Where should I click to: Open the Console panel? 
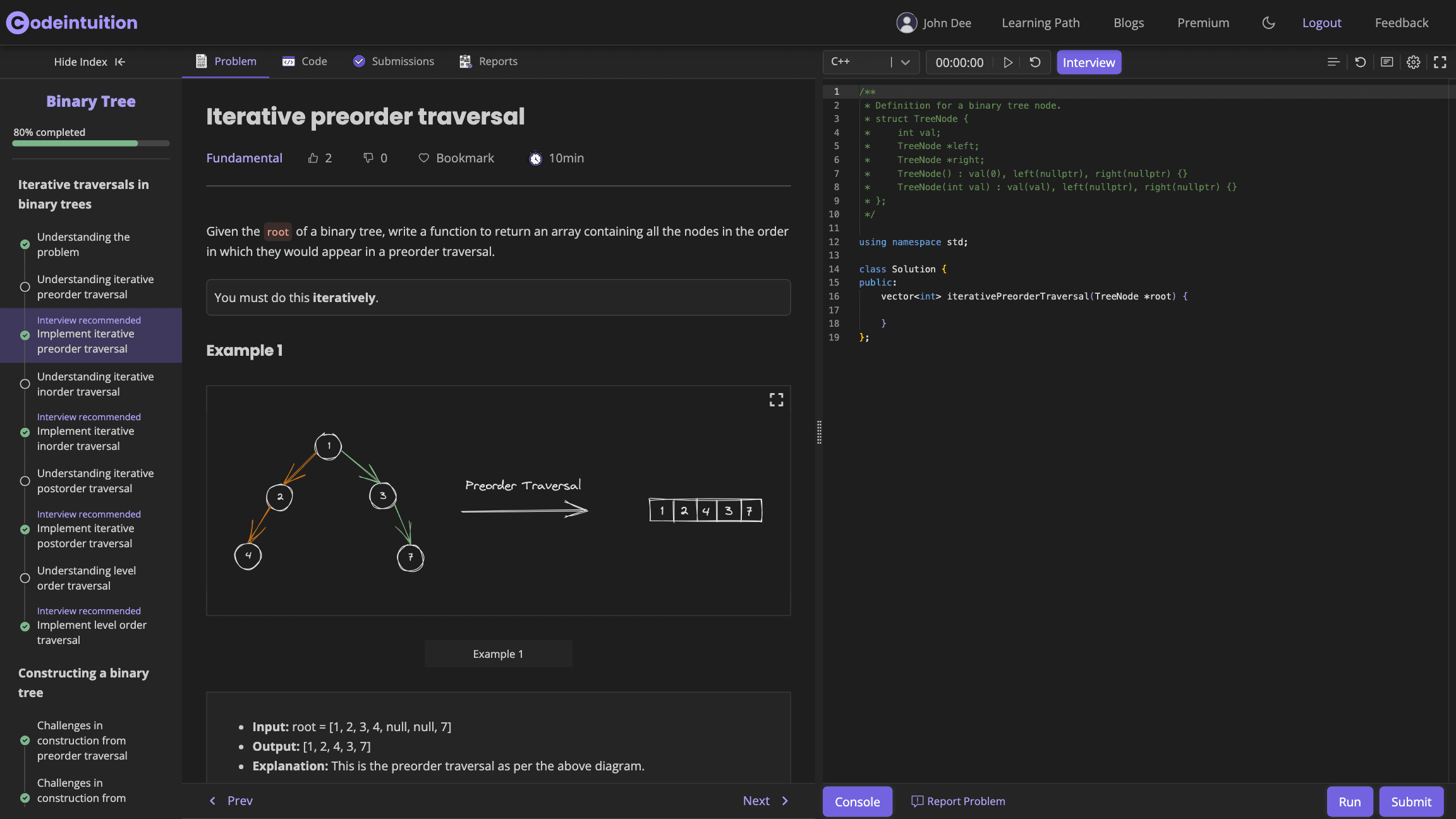pyautogui.click(x=857, y=801)
